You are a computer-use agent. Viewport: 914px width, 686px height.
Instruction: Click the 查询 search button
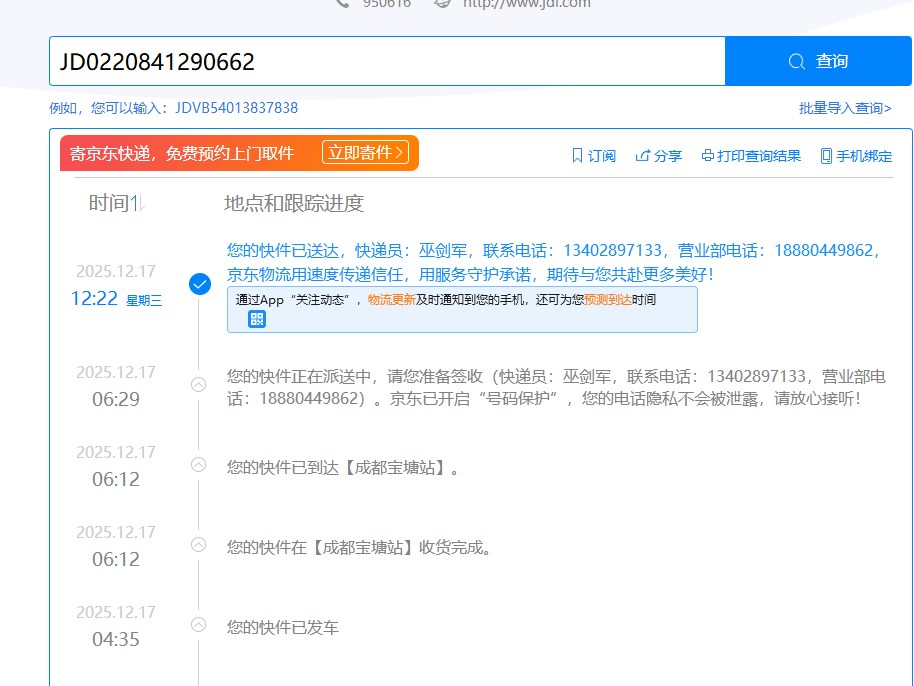818,62
